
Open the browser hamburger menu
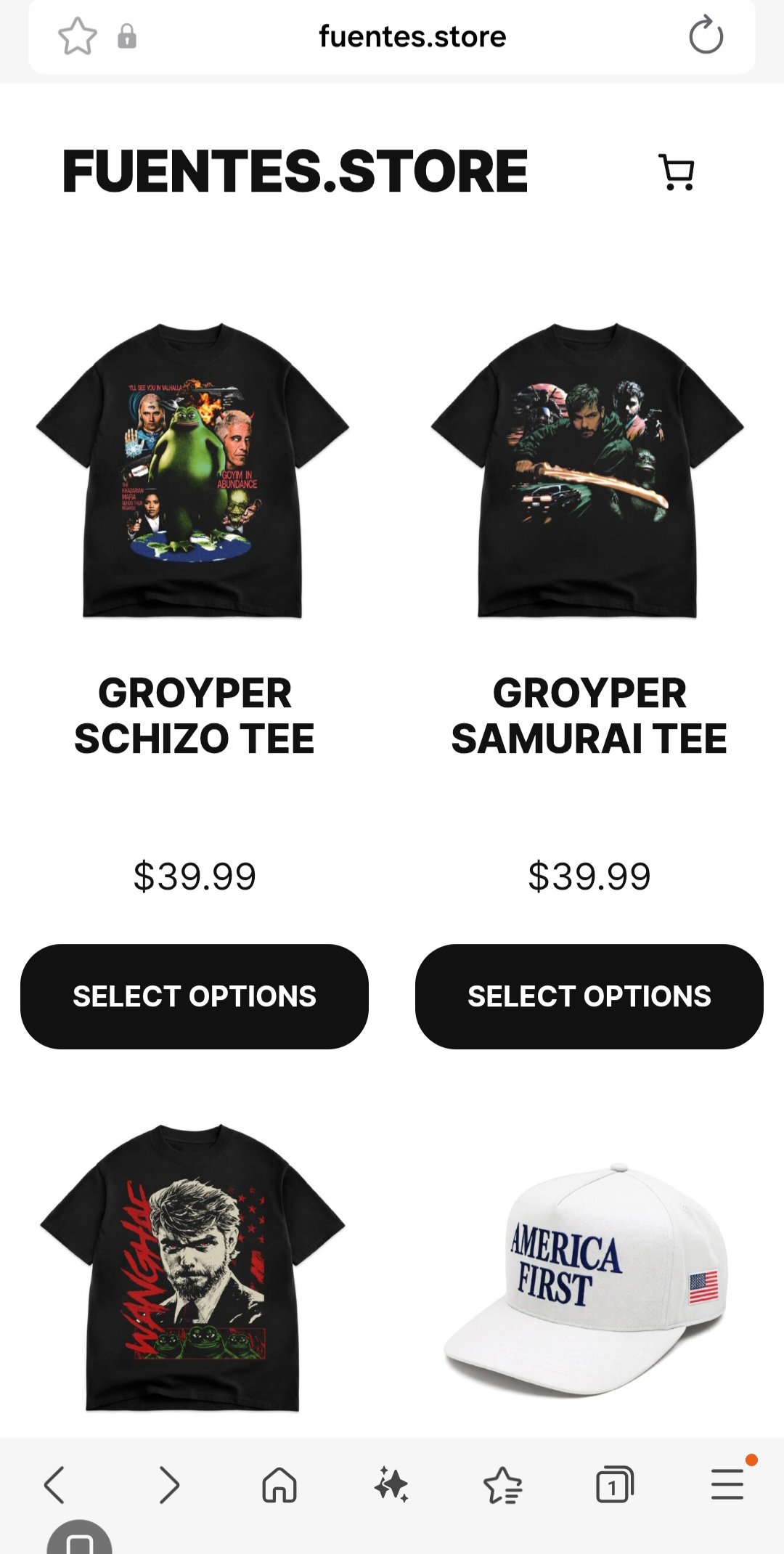point(727,1484)
